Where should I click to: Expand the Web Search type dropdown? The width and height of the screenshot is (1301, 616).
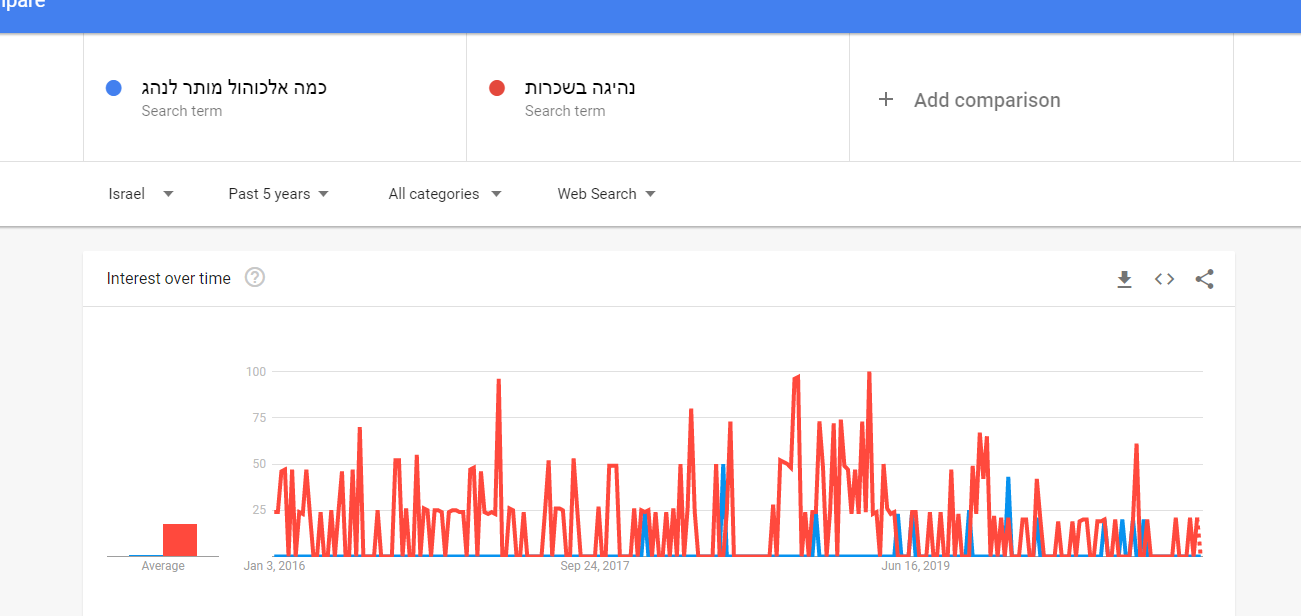pyautogui.click(x=606, y=194)
